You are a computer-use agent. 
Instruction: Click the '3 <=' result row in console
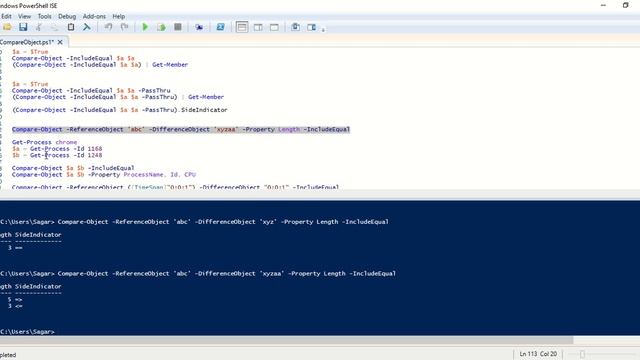pos(15,306)
